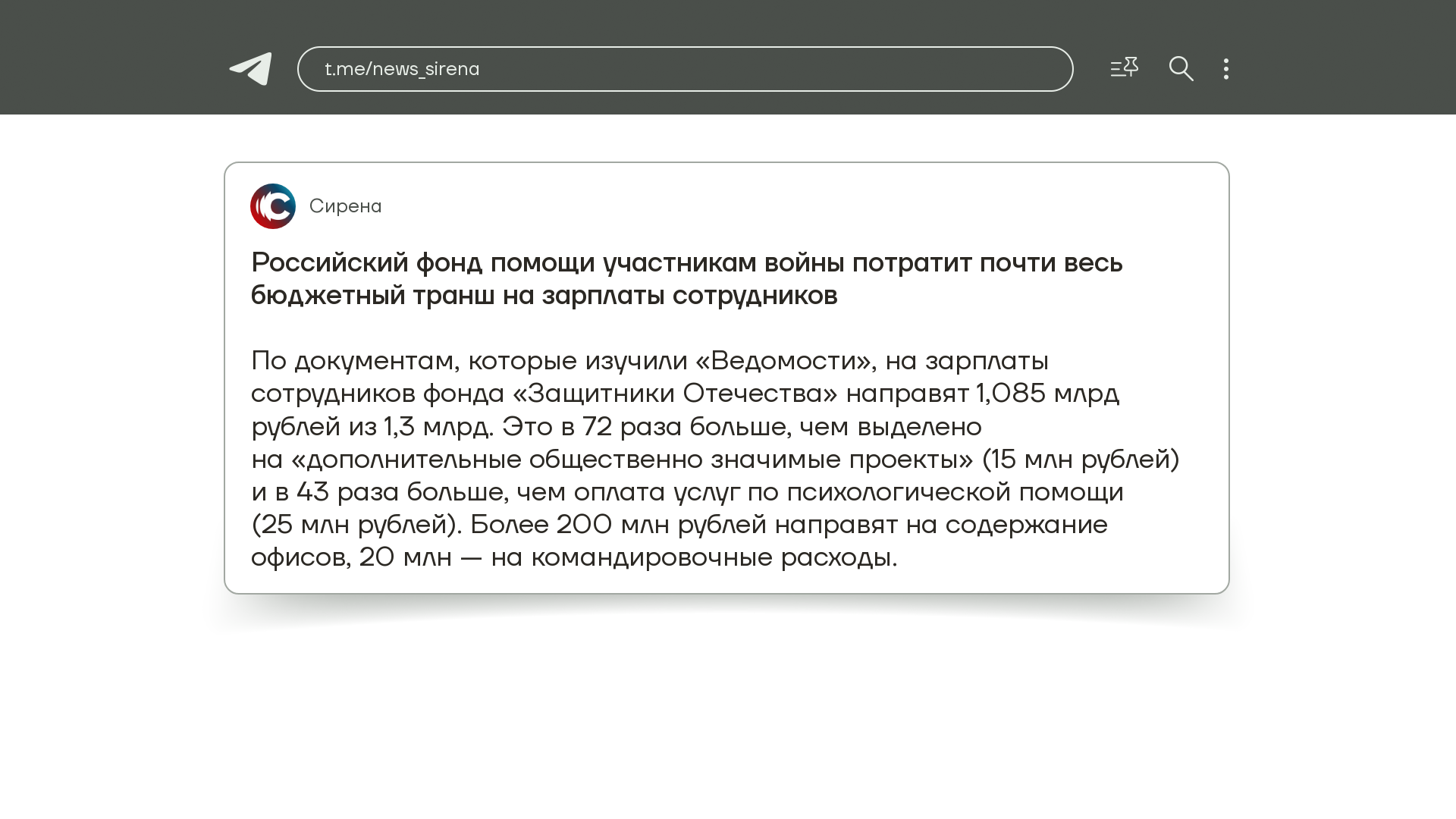
Task: Click the "(15 млн рублей)" amount
Action: pos(1081,460)
